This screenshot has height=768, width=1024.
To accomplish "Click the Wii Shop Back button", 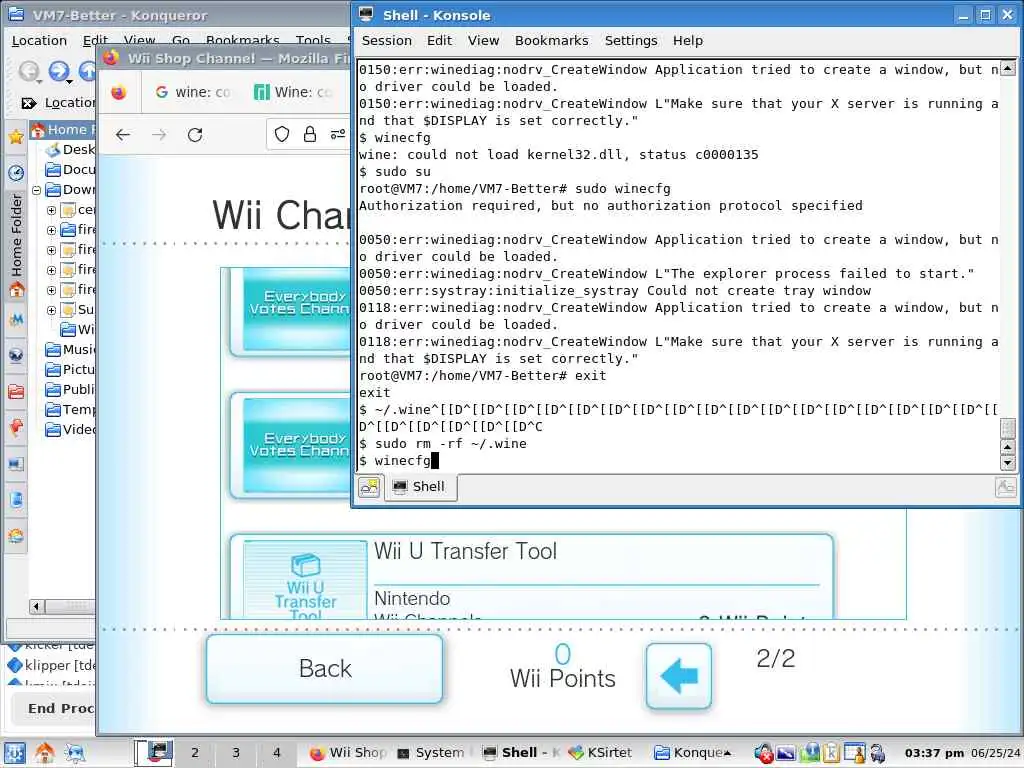I will click(325, 669).
